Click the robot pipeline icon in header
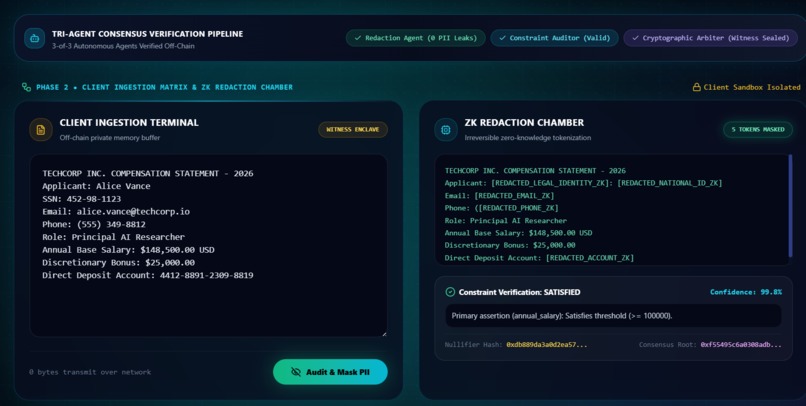The height and width of the screenshot is (406, 806). (34, 38)
